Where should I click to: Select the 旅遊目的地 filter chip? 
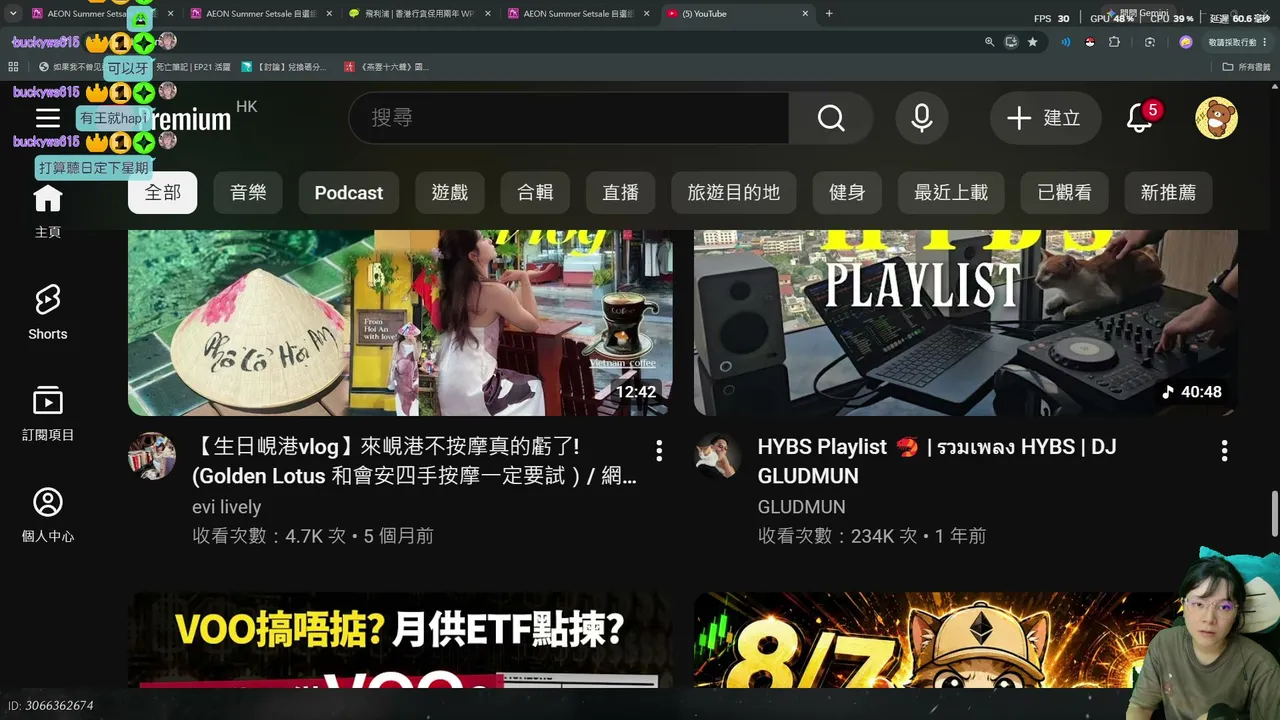(x=734, y=193)
